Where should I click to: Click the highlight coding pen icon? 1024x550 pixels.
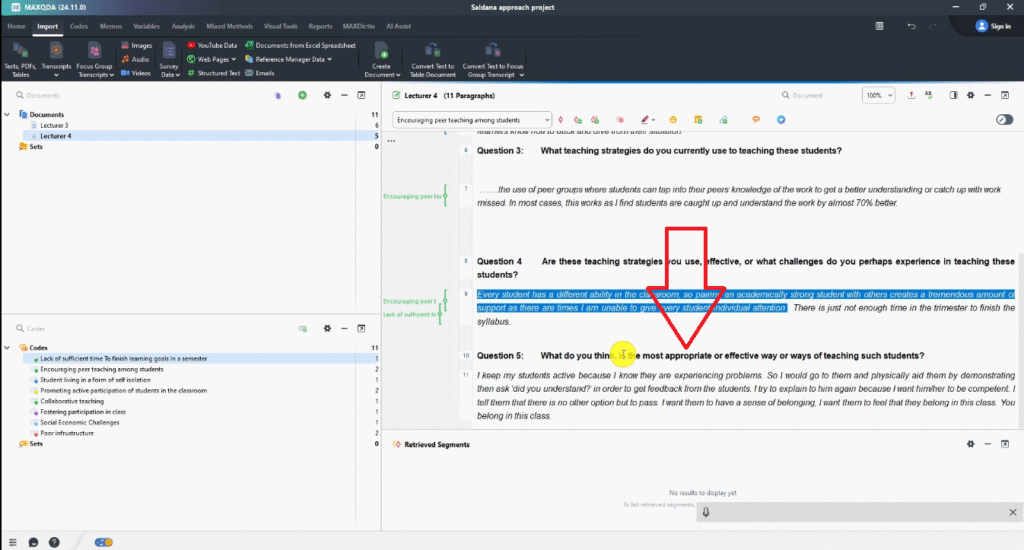(x=646, y=119)
